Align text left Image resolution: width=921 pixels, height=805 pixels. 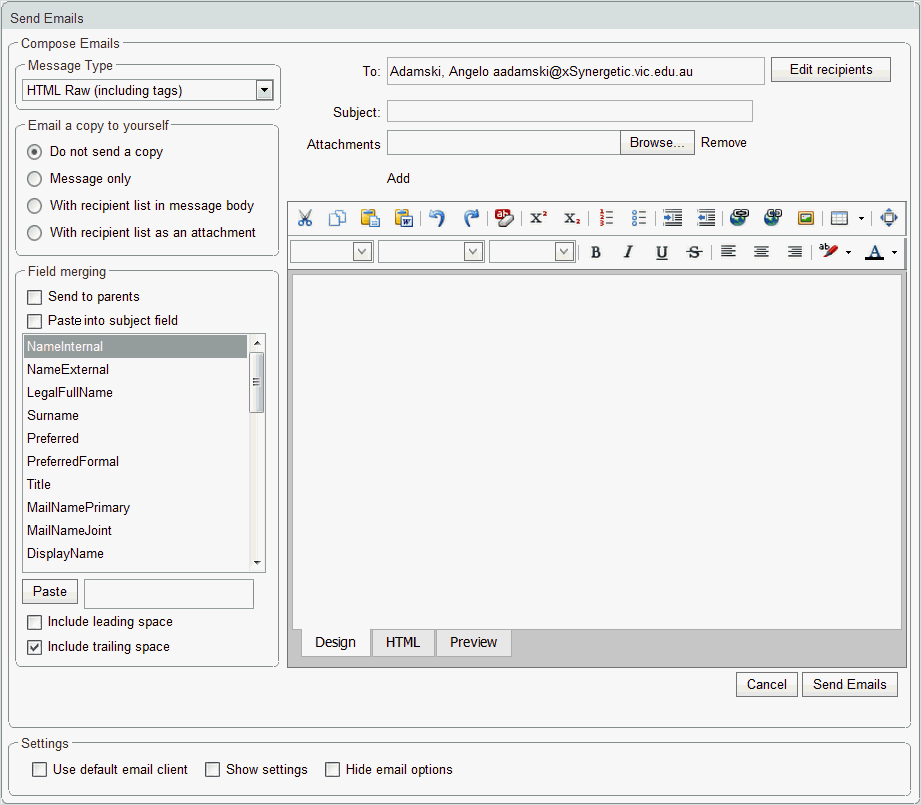pos(728,252)
